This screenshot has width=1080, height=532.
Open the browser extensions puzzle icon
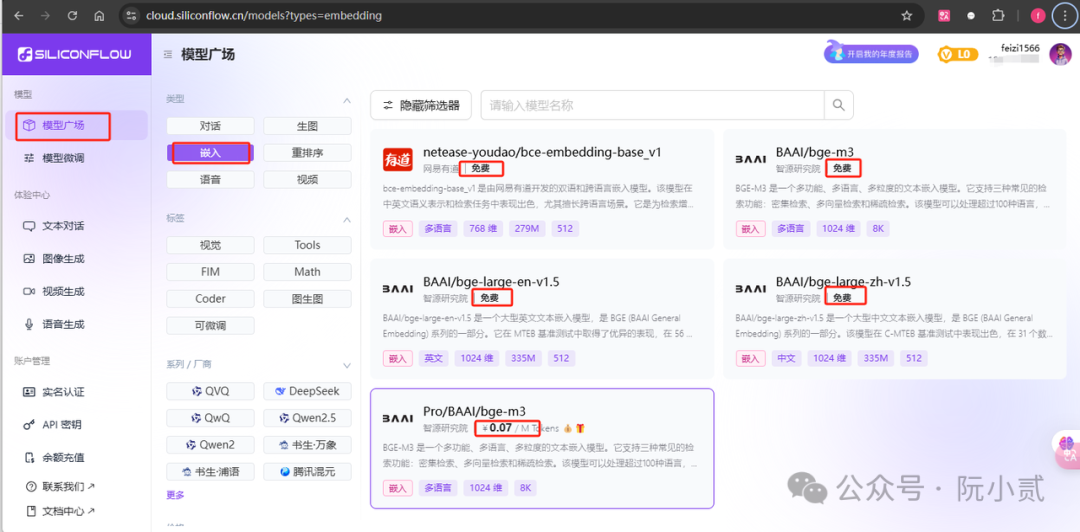tap(997, 15)
